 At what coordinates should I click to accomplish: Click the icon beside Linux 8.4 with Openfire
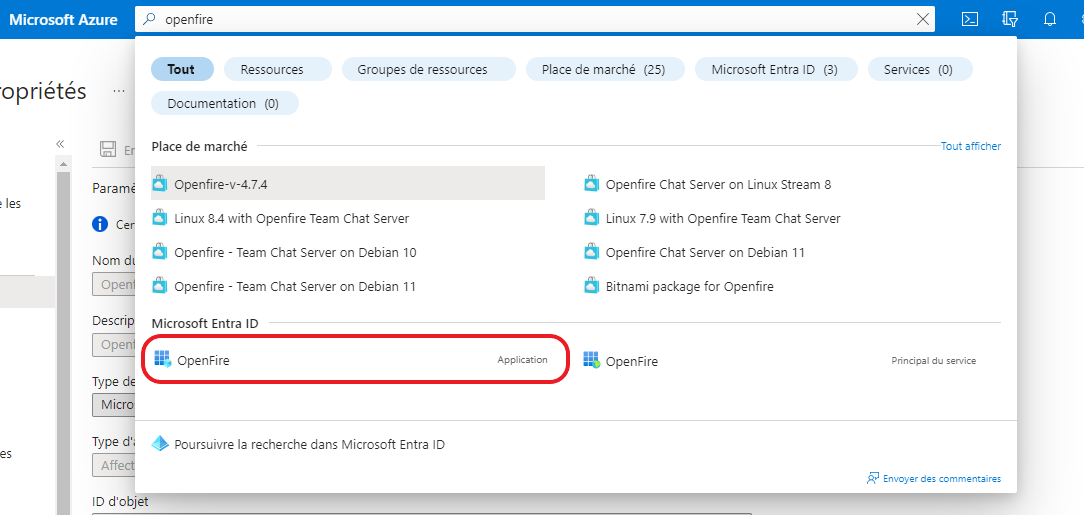tap(160, 217)
